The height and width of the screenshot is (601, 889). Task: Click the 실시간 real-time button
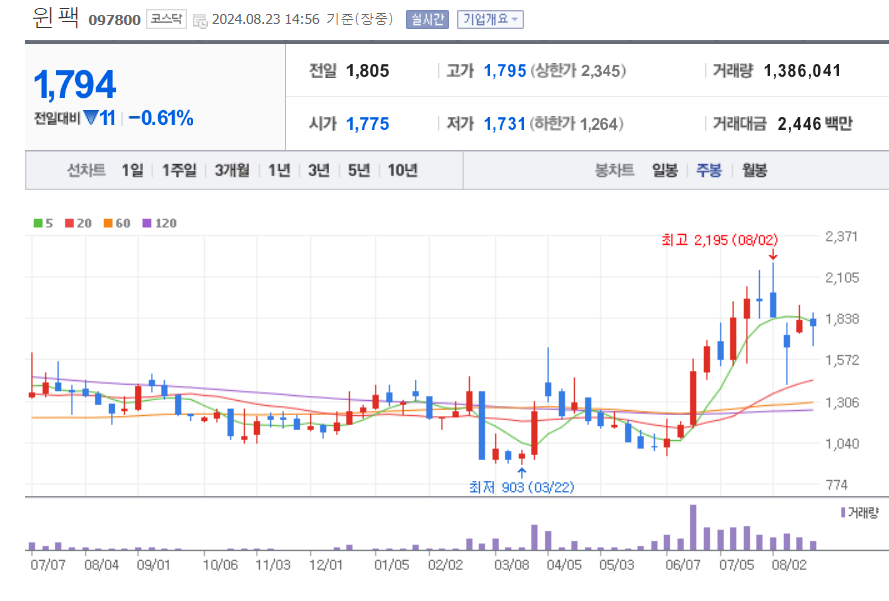click(427, 20)
